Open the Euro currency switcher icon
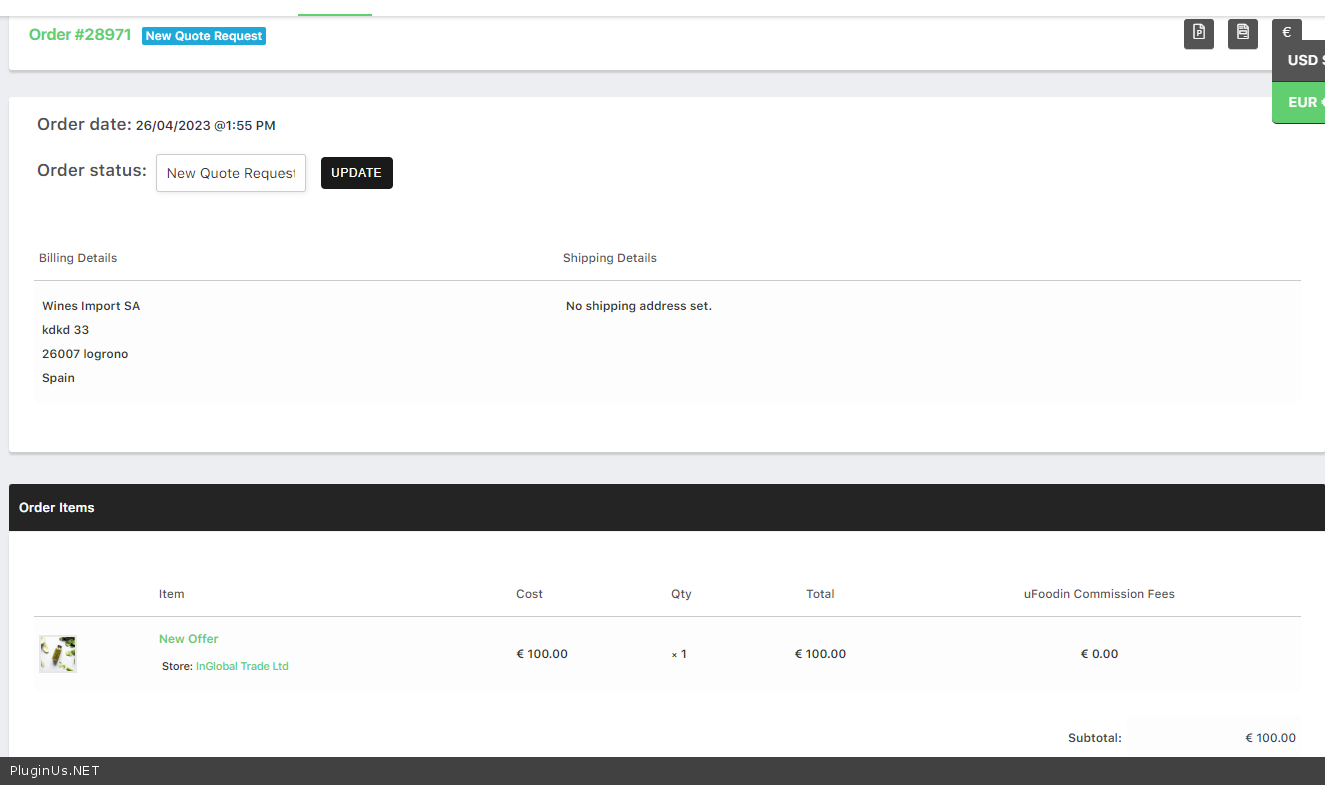 pos(1287,32)
